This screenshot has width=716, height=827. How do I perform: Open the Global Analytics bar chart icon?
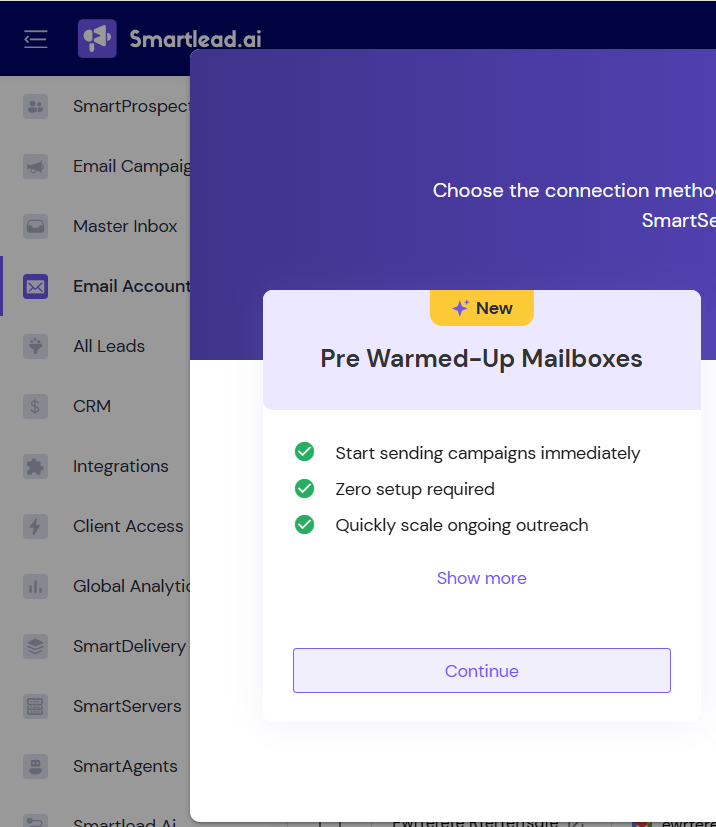[x=36, y=586]
